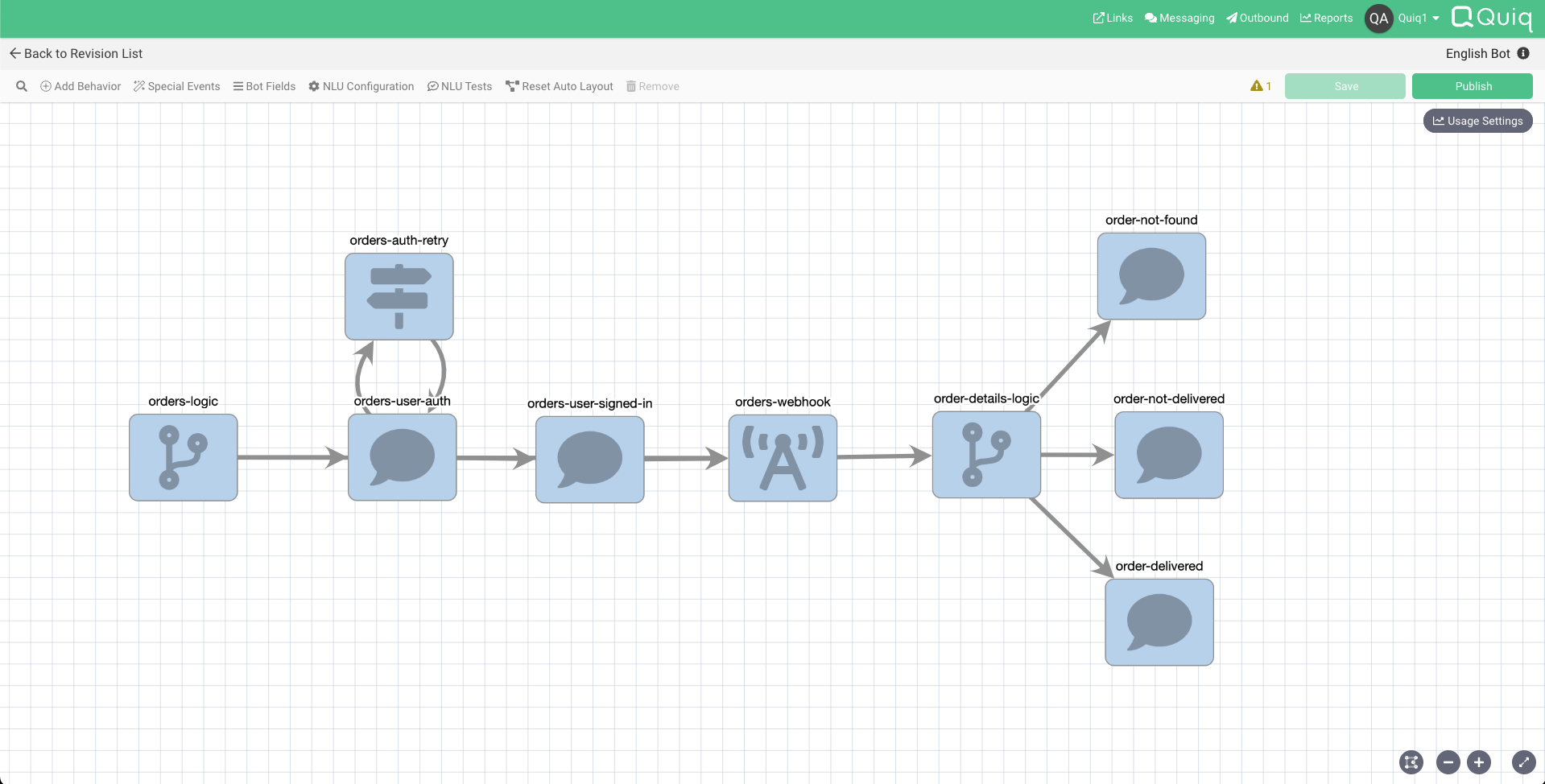Click the order-not-delivered label
This screenshot has height=784, width=1545.
click(1169, 398)
